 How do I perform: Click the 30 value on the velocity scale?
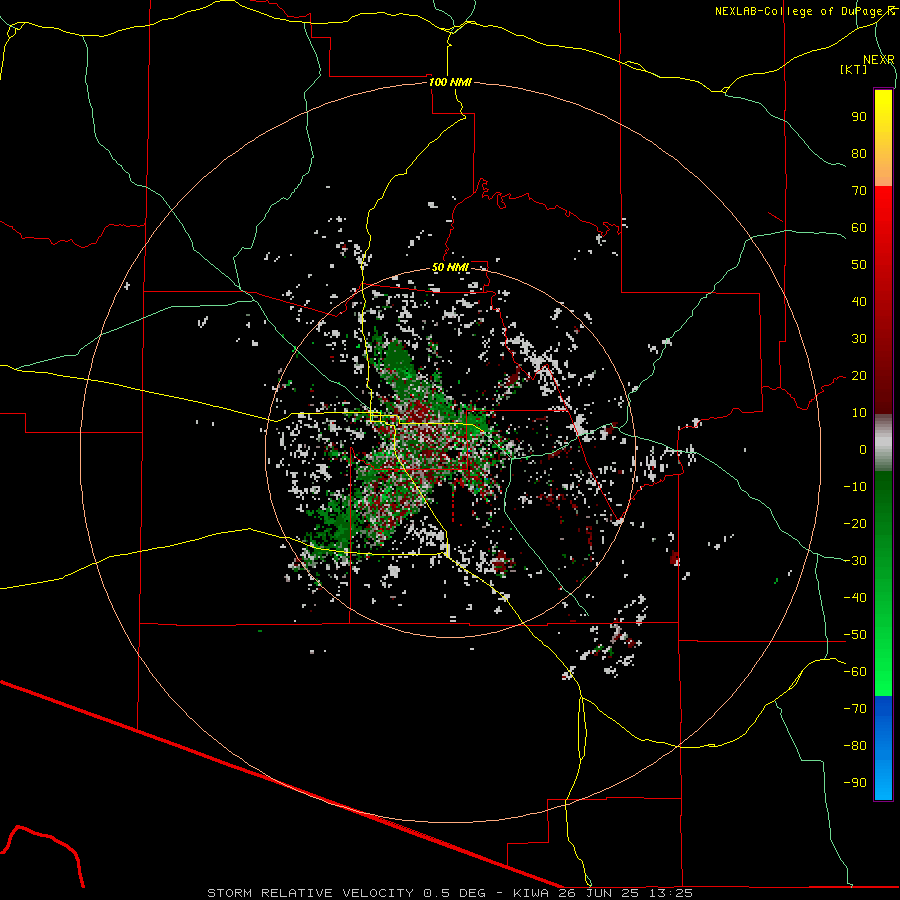pos(859,339)
